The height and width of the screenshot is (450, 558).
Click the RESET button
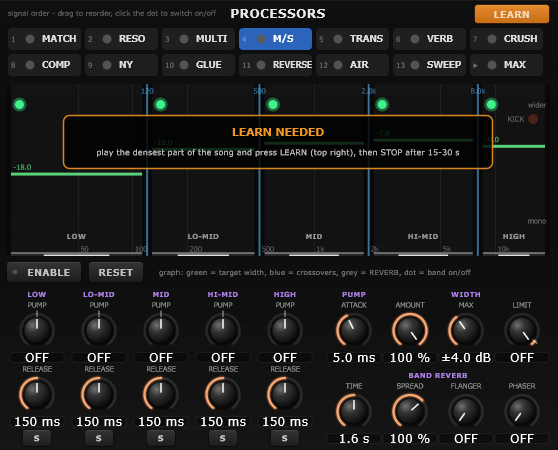click(x=116, y=272)
